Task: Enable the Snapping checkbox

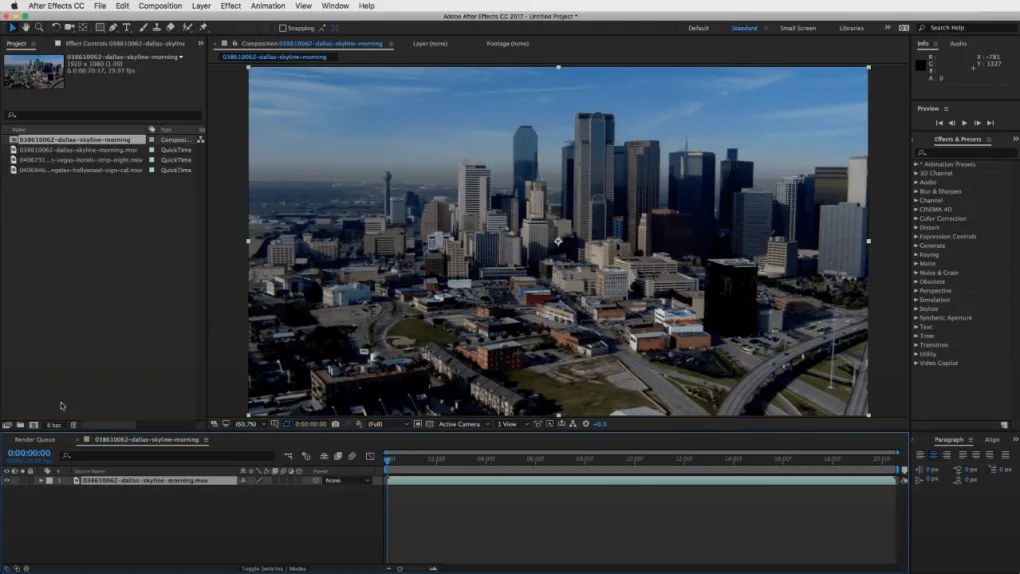Action: click(x=283, y=28)
